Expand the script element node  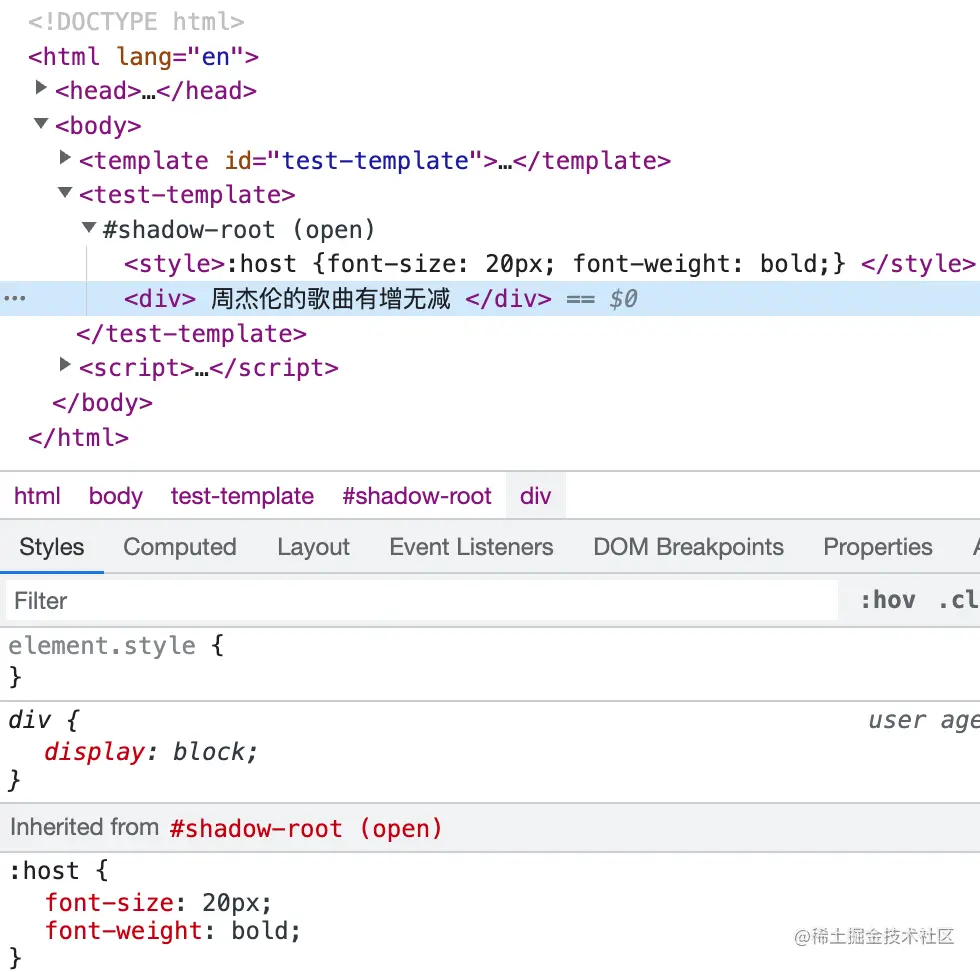pos(64,364)
